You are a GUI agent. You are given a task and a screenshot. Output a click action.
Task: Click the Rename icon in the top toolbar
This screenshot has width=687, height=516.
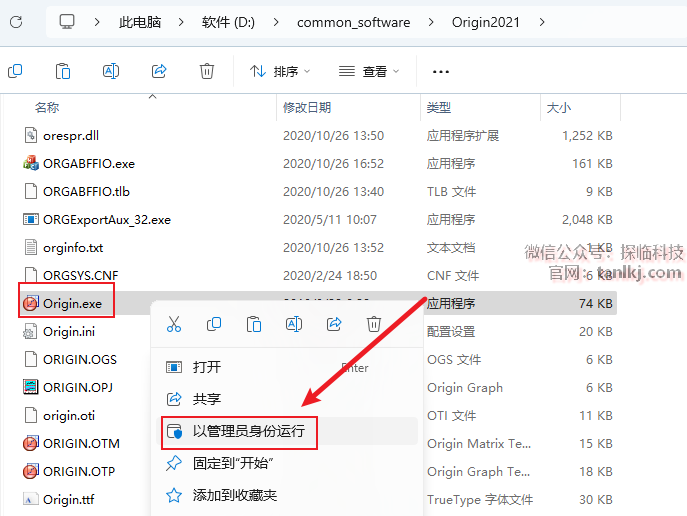(111, 71)
